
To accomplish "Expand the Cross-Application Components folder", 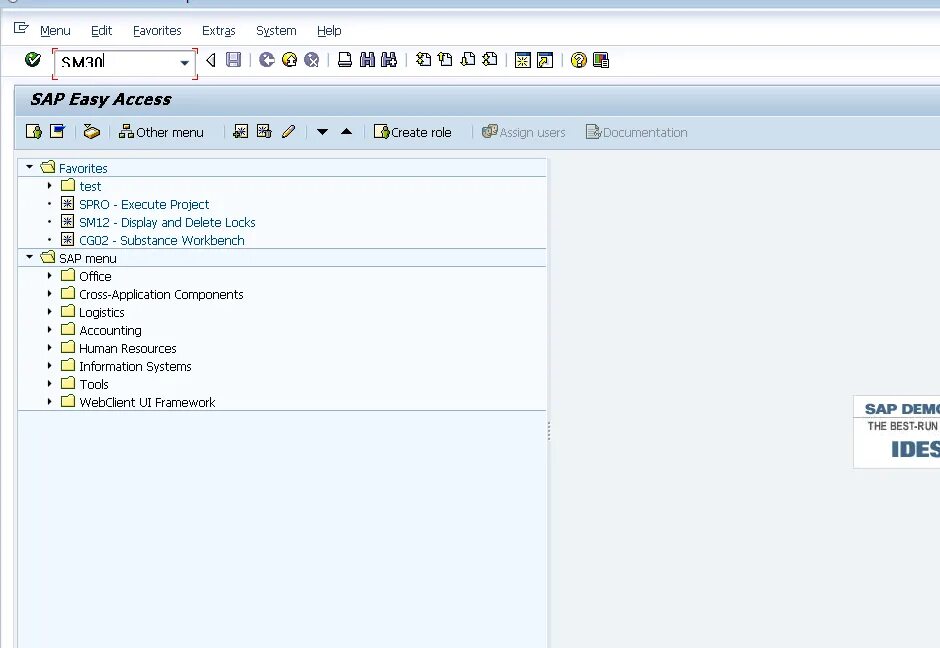I will 49,294.
